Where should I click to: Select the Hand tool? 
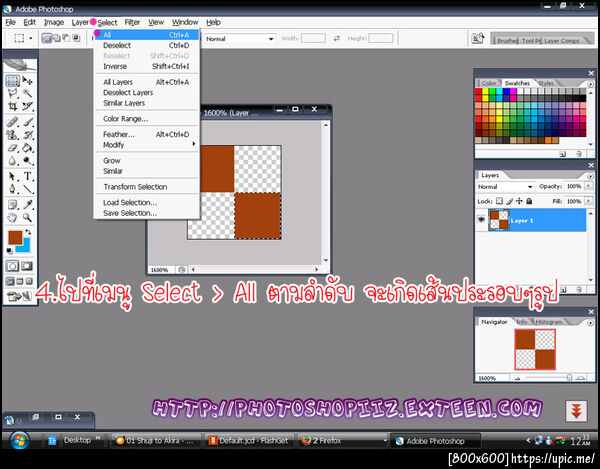click(x=13, y=218)
